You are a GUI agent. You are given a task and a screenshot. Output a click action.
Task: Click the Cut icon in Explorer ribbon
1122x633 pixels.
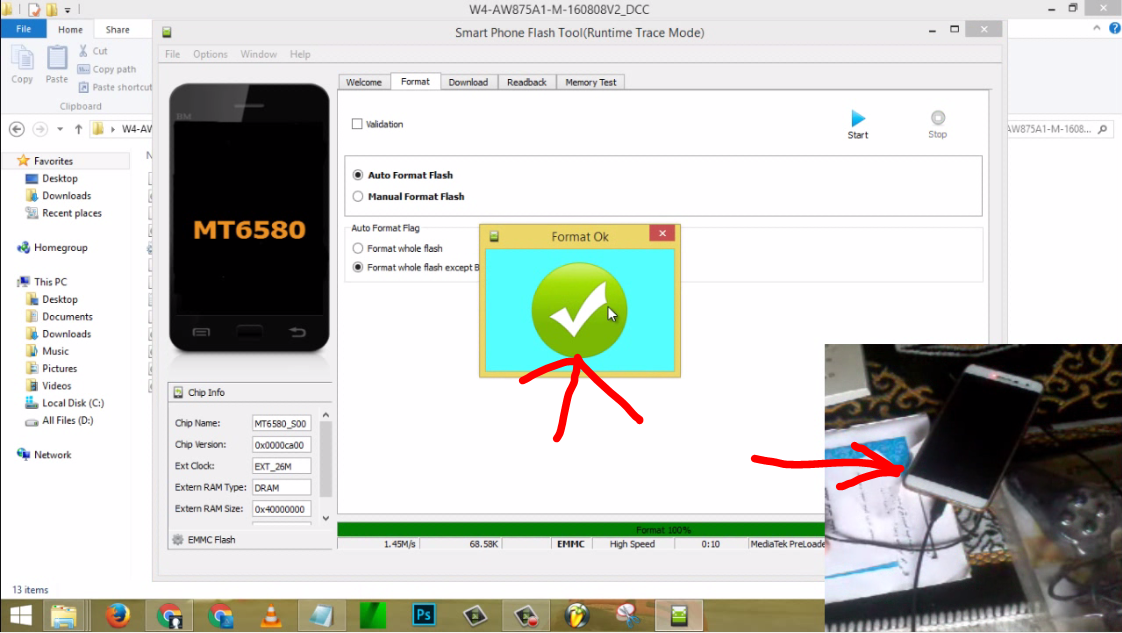(x=83, y=51)
